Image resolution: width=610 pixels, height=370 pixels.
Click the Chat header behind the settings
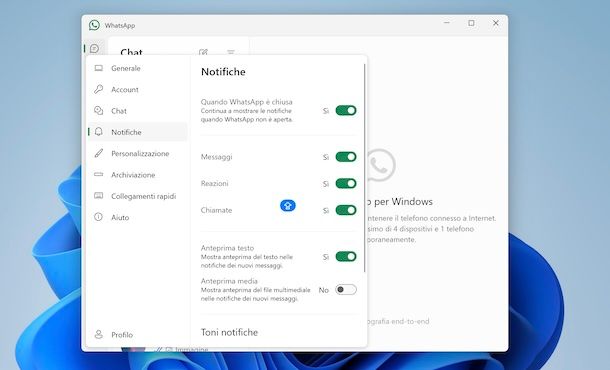coord(131,52)
